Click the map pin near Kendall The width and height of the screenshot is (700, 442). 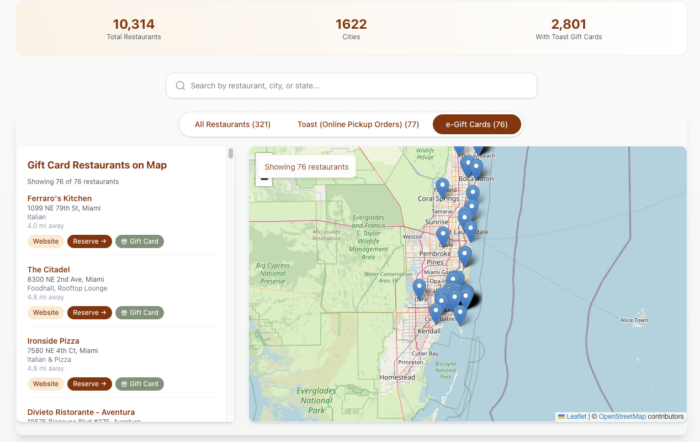pyautogui.click(x=437, y=312)
